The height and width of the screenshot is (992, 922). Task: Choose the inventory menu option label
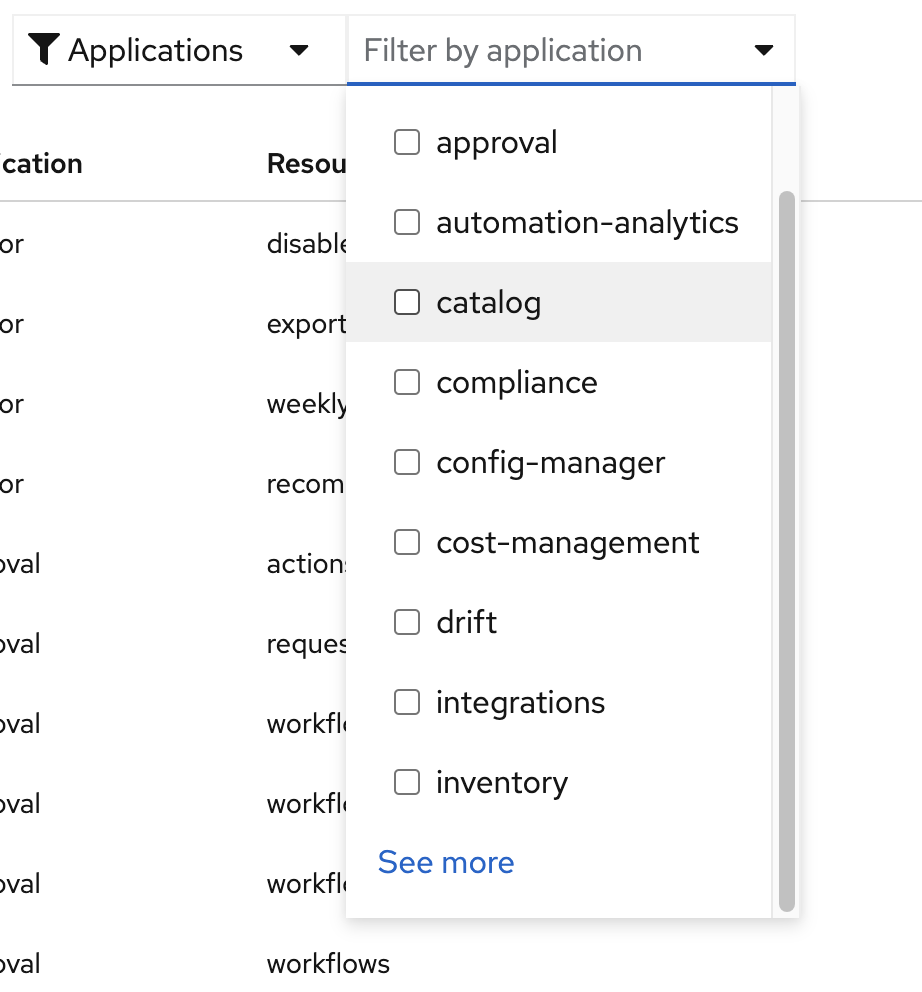[x=501, y=782]
